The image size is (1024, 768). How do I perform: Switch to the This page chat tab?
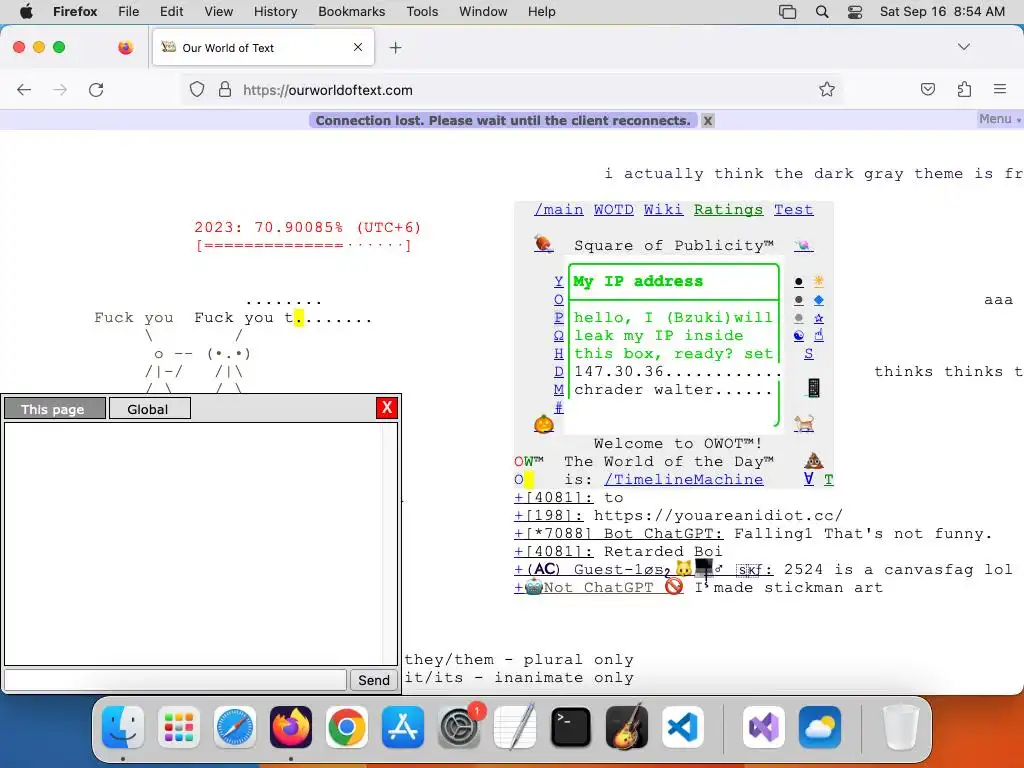(55, 409)
